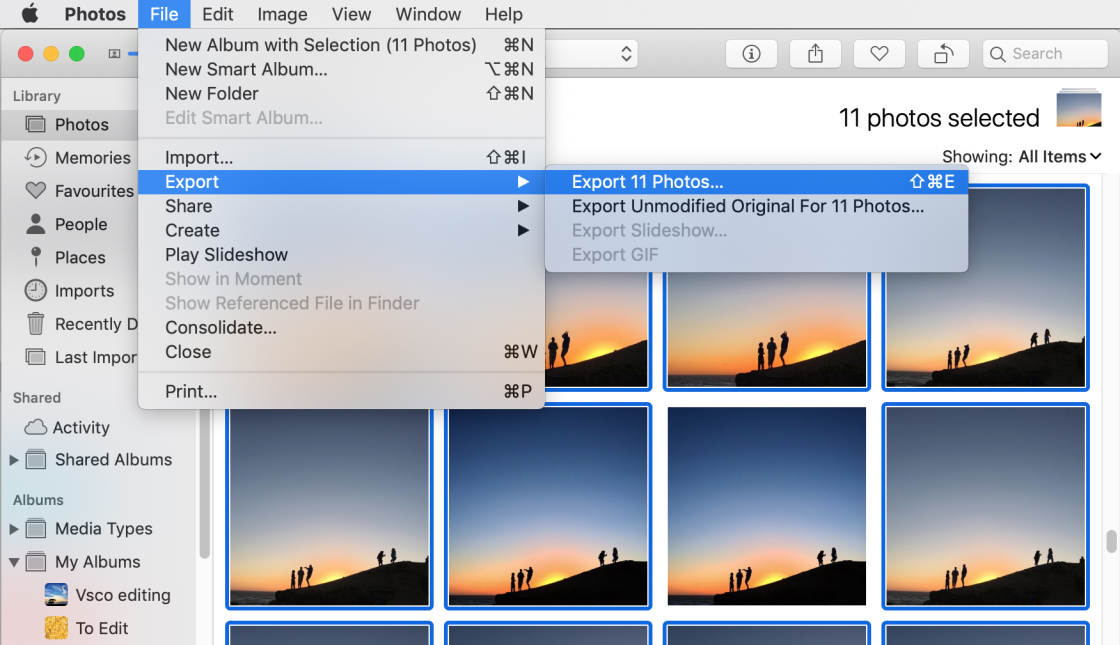This screenshot has height=645, width=1120.
Task: Choose Export Unmodified Original For 11 Photos
Action: pyautogui.click(x=756, y=206)
